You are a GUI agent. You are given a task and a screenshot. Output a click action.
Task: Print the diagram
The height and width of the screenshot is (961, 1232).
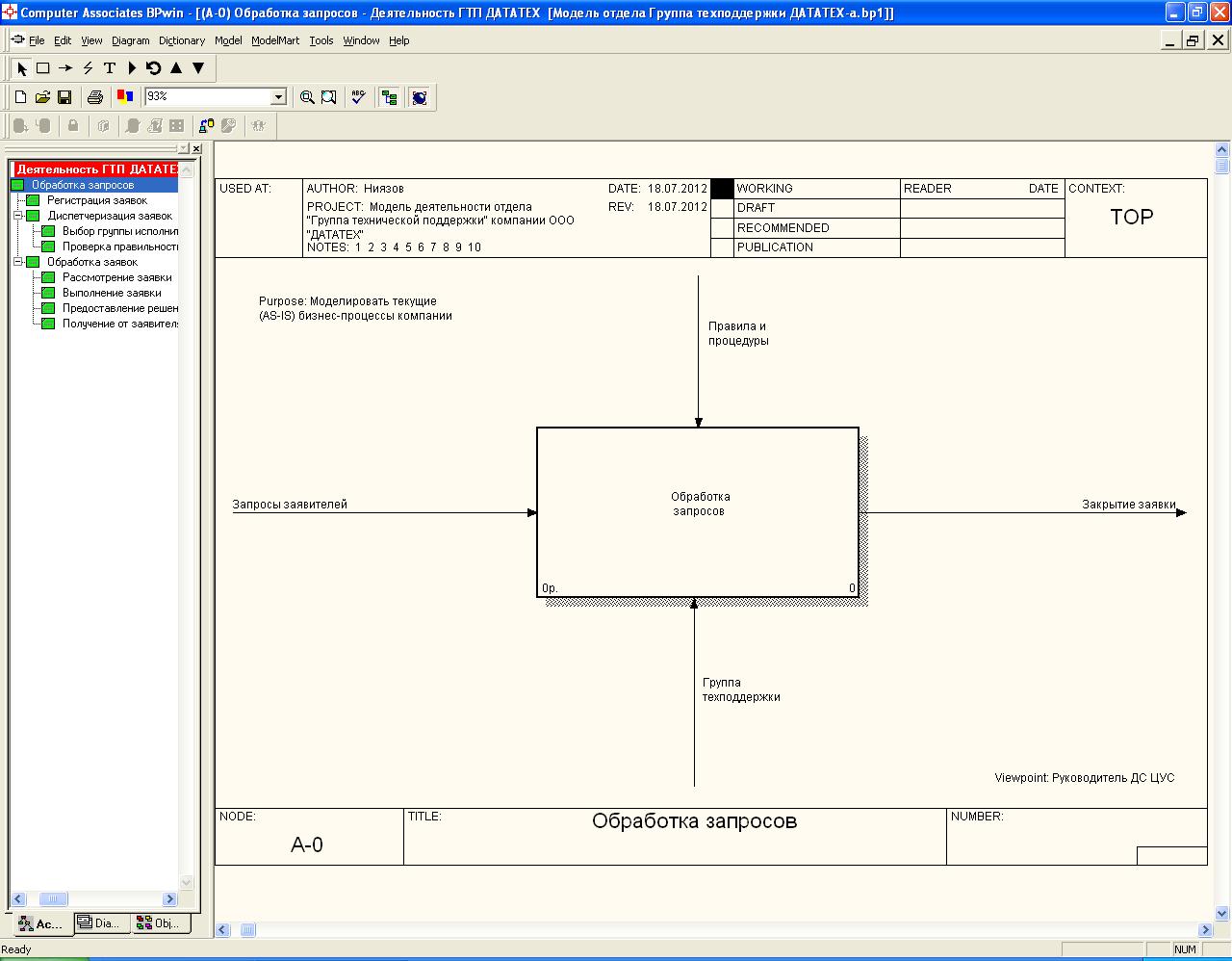(x=94, y=97)
